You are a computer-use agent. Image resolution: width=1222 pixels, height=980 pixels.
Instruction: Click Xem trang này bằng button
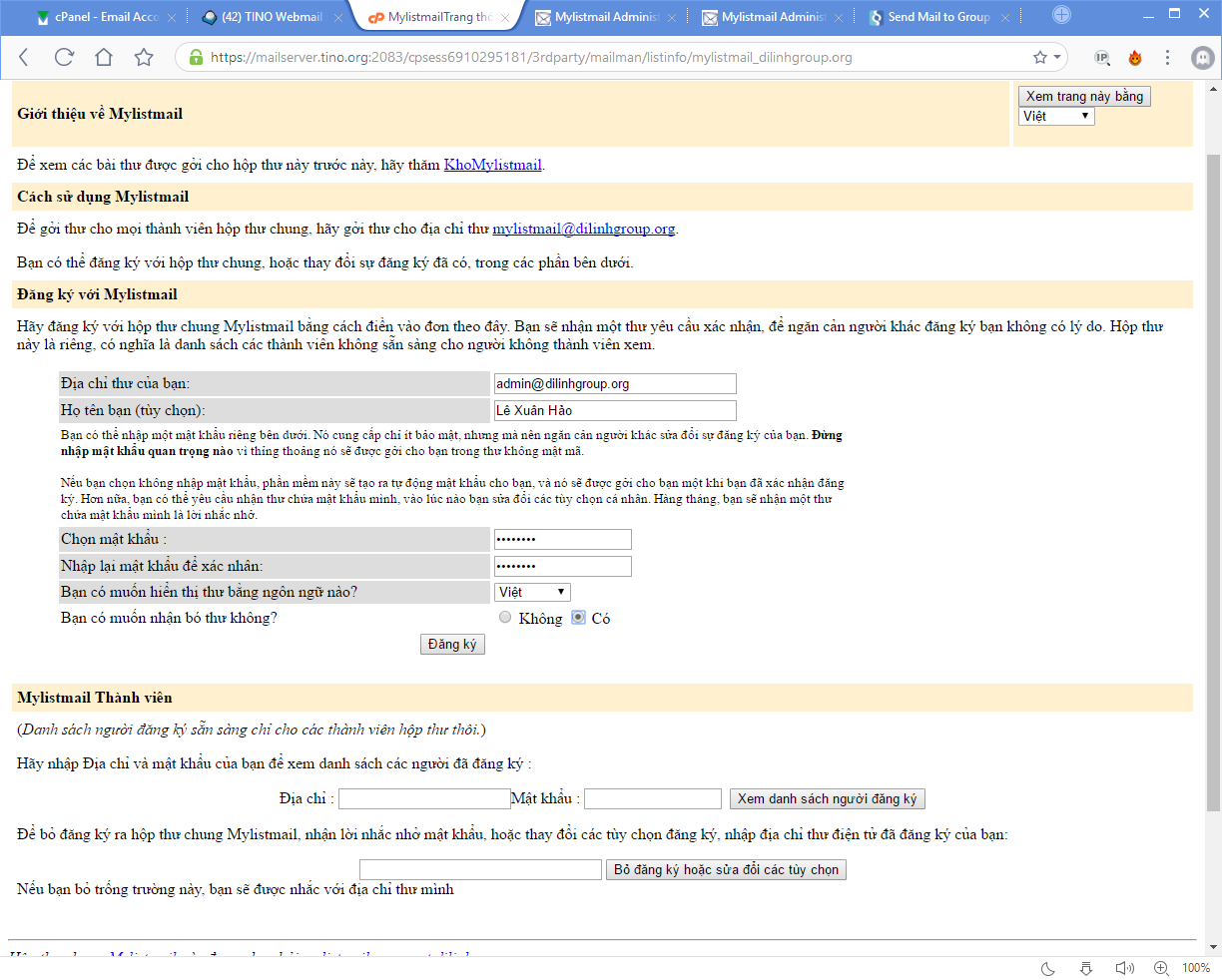pos(1084,96)
